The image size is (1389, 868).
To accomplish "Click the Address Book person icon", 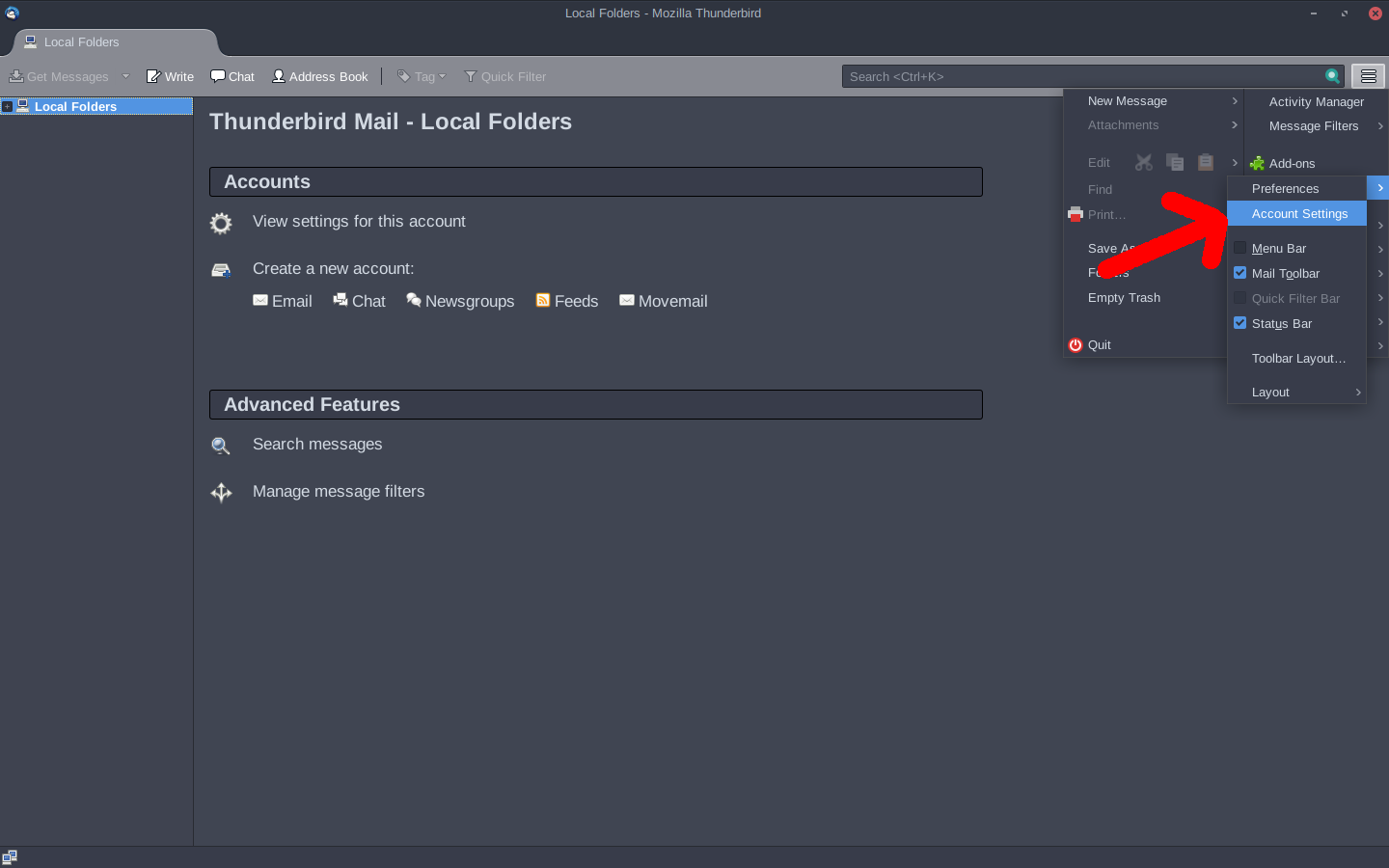I will pos(279,76).
